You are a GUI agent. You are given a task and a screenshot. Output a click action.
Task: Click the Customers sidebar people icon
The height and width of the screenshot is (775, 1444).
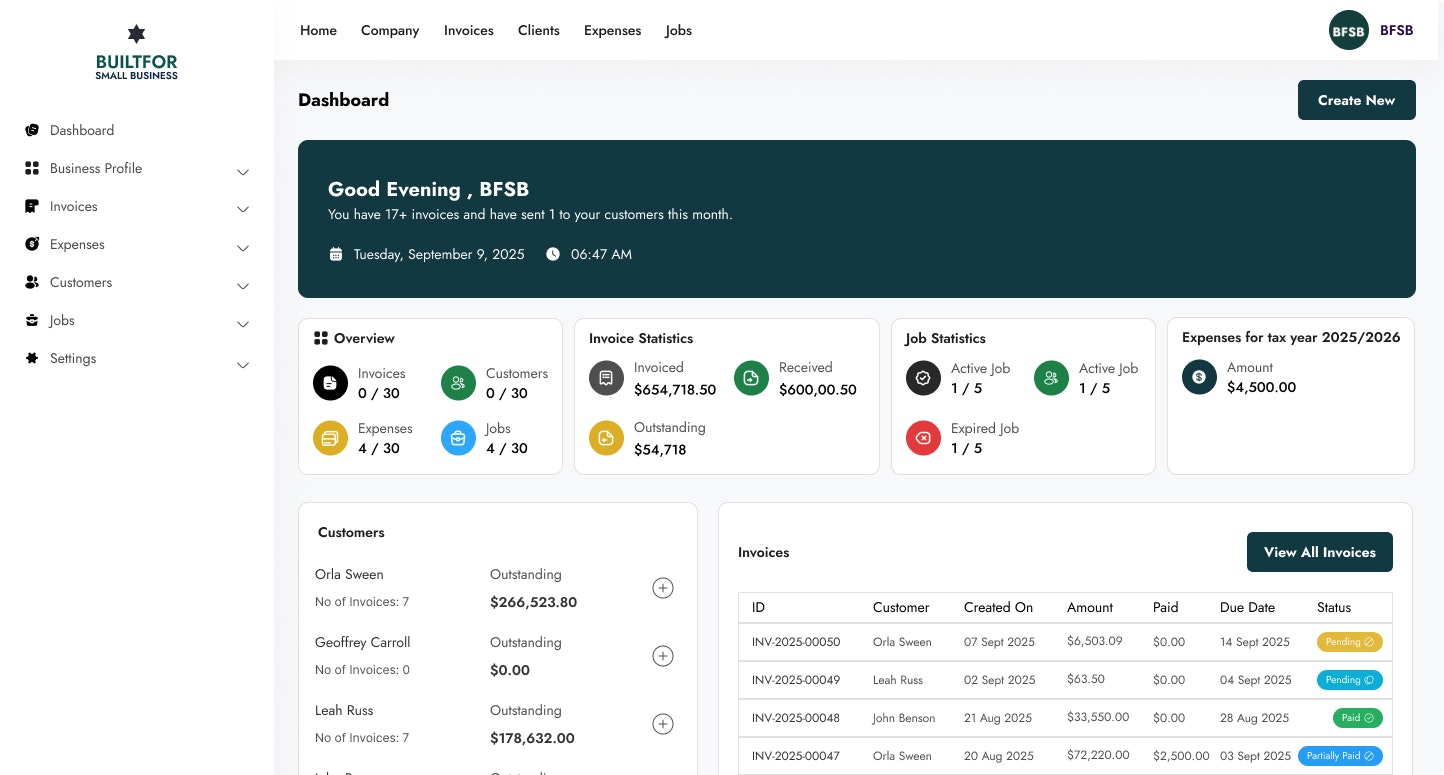tap(32, 282)
